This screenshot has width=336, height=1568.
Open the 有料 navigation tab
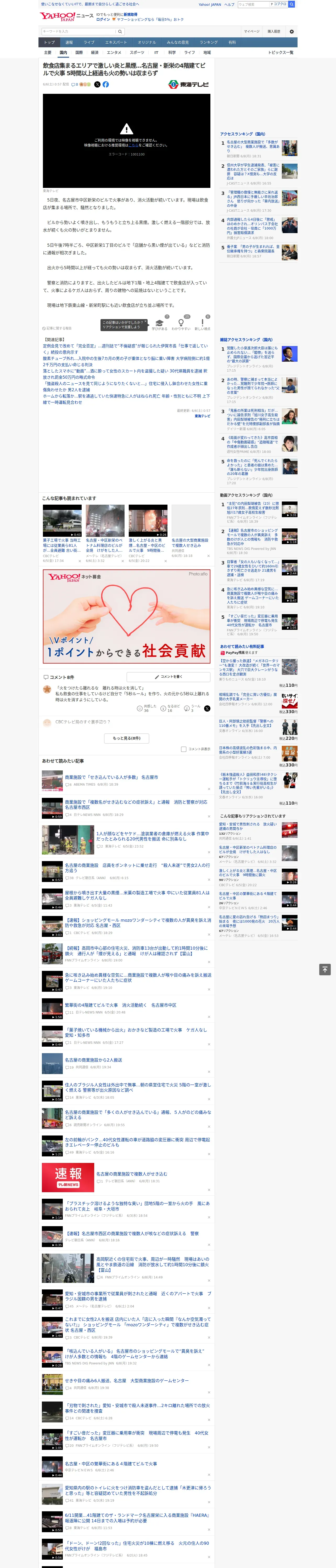(x=232, y=43)
